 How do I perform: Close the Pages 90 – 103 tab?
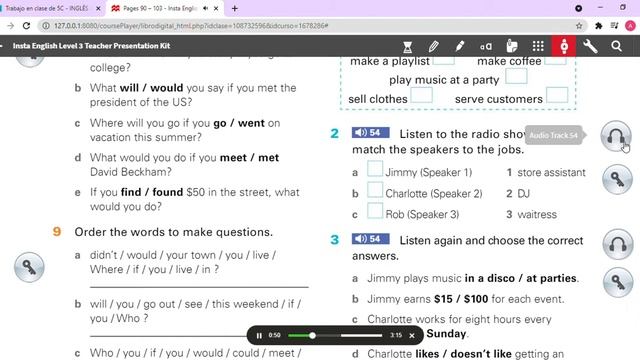[216, 8]
